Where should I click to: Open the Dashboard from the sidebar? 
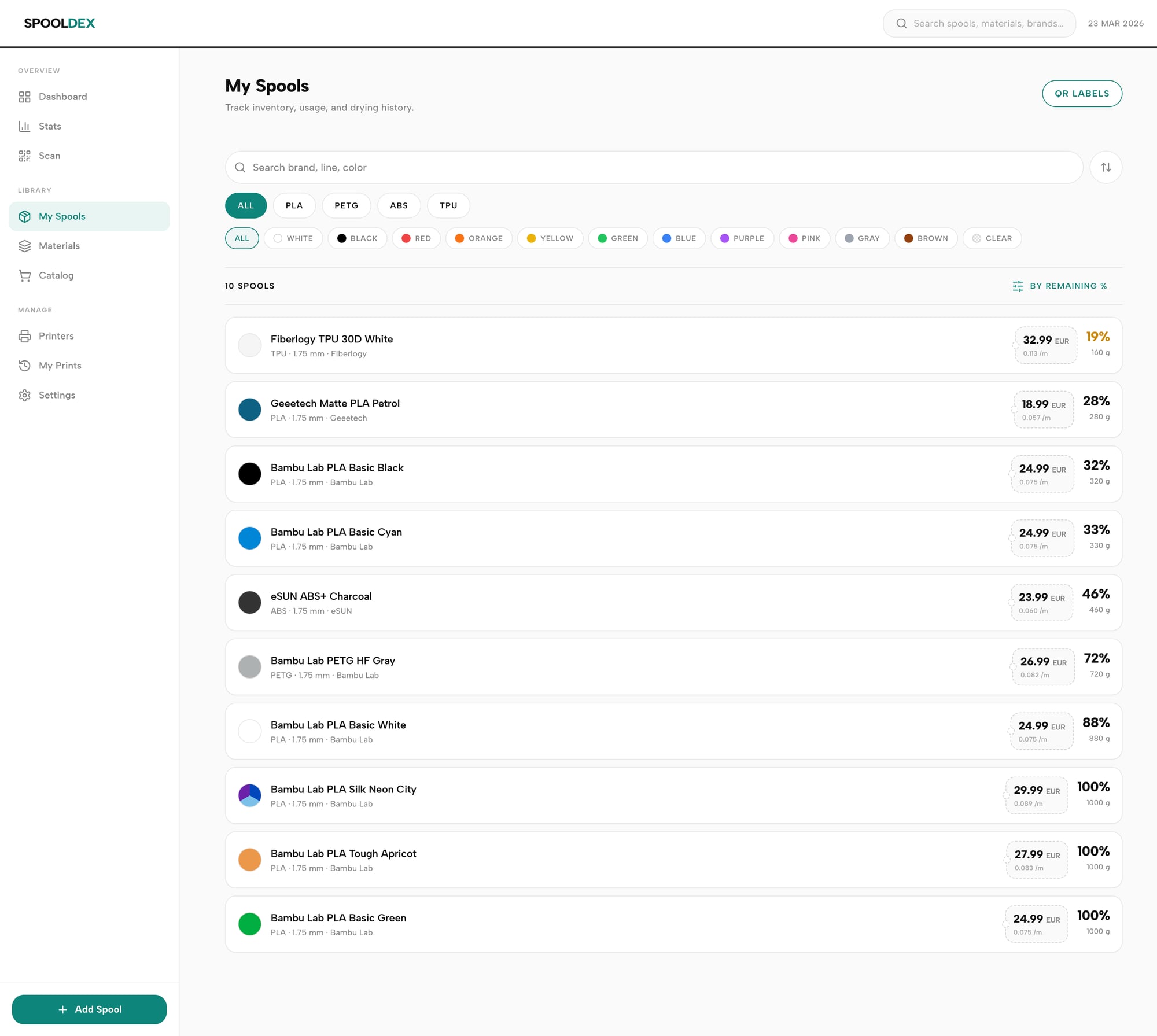tap(62, 97)
